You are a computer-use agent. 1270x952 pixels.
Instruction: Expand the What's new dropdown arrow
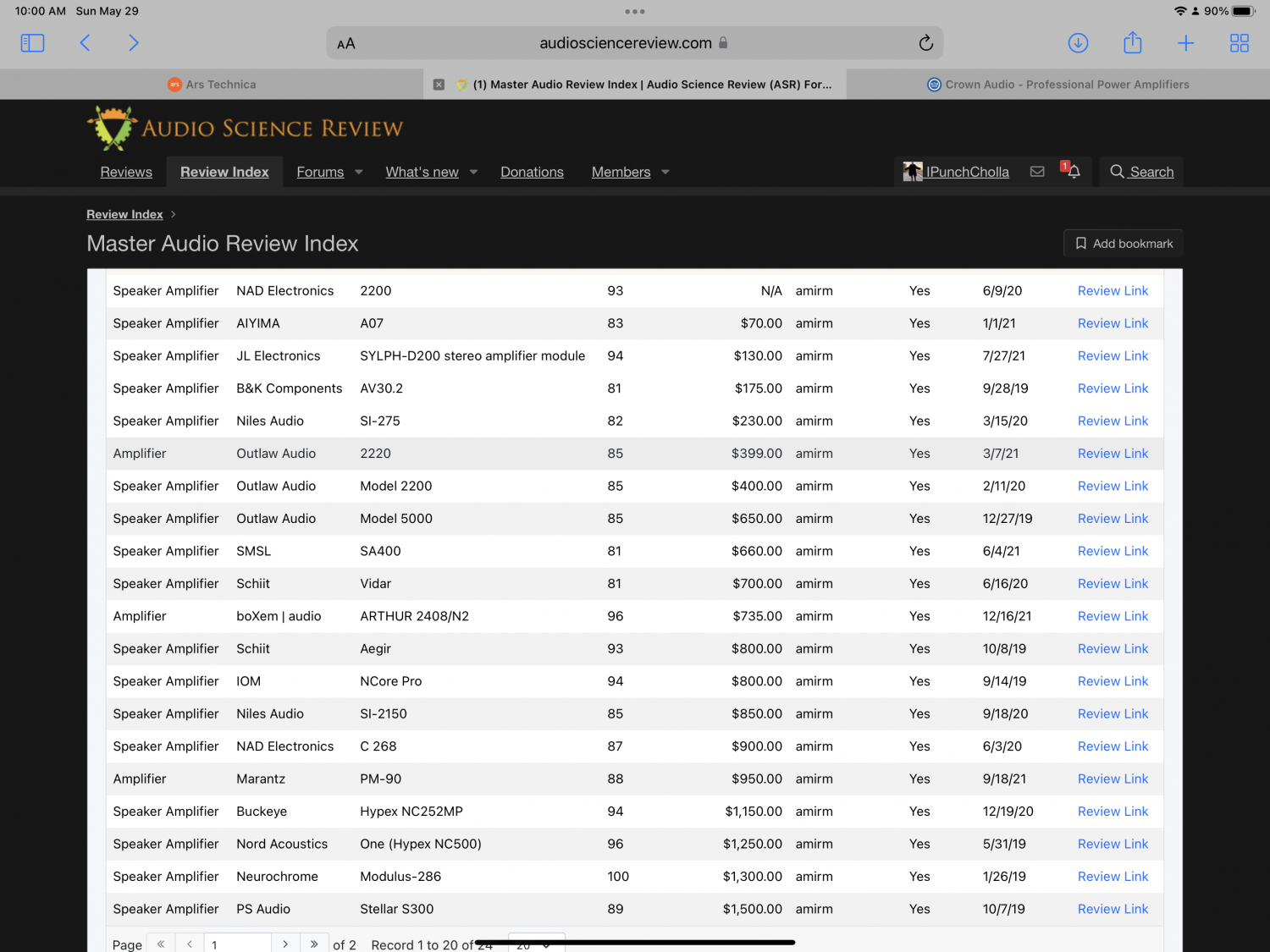coord(474,172)
